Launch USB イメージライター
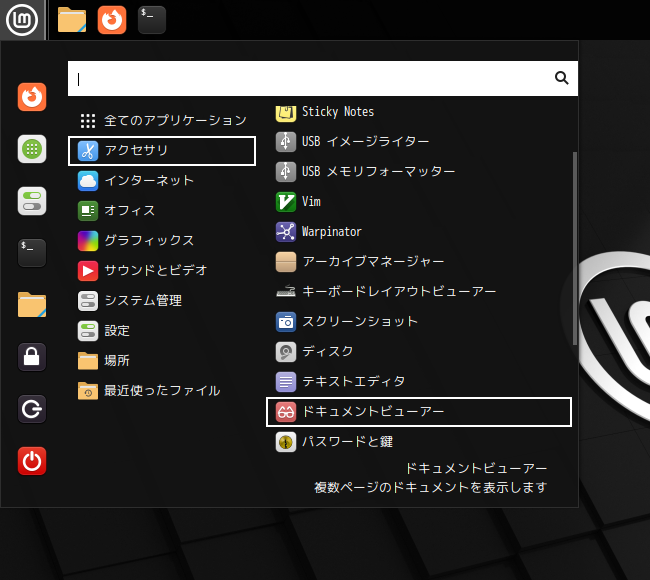 click(x=419, y=141)
